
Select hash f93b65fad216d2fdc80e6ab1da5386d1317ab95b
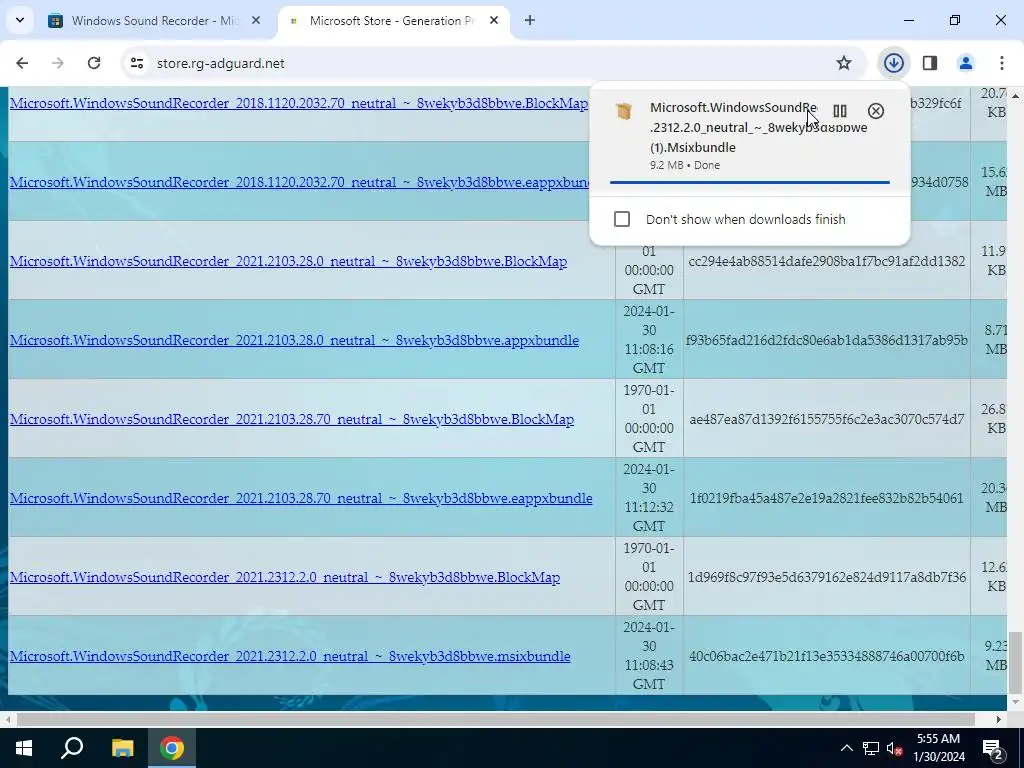827,340
